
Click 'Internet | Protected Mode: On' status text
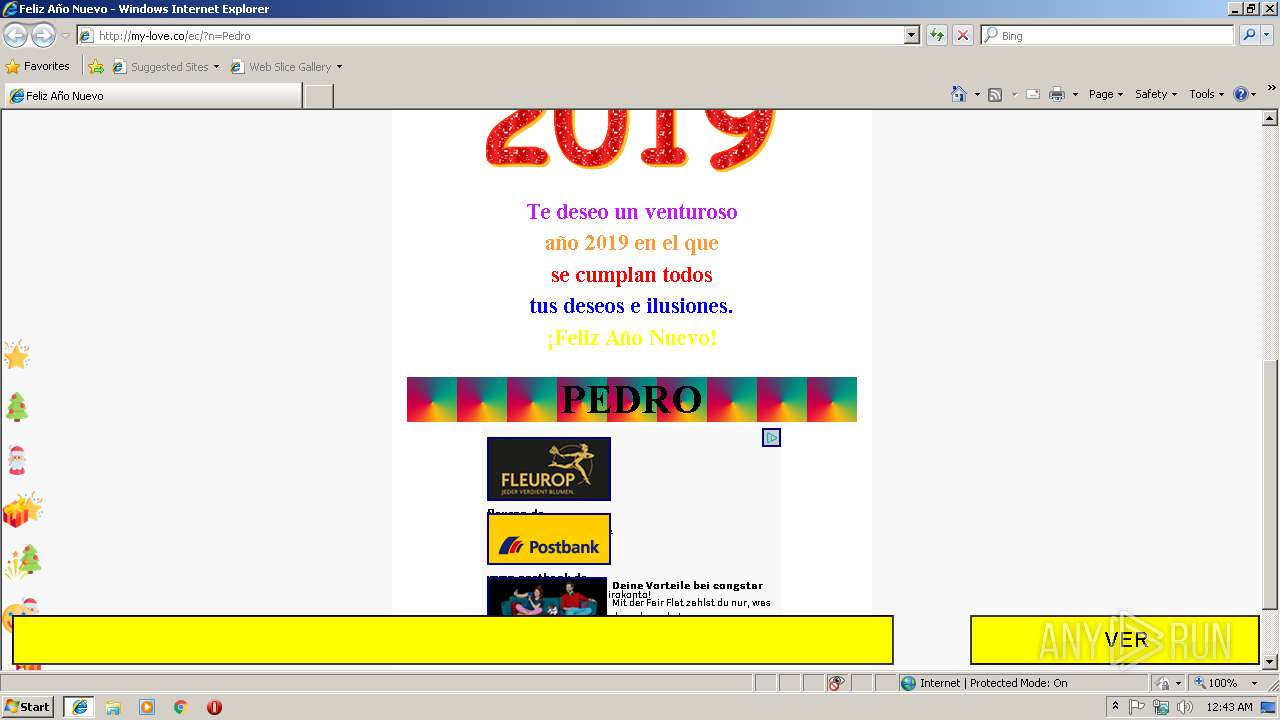click(993, 683)
